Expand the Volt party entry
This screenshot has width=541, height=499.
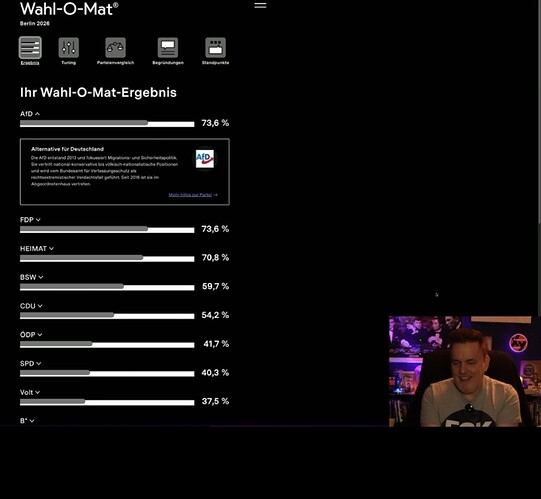(x=30, y=392)
